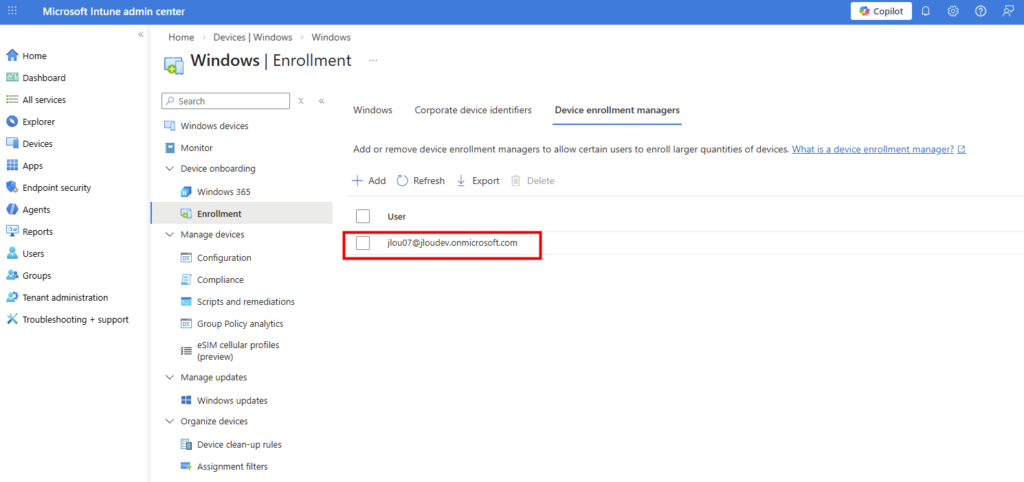Go to Tenant administration
The width and height of the screenshot is (1024, 482).
(x=65, y=298)
